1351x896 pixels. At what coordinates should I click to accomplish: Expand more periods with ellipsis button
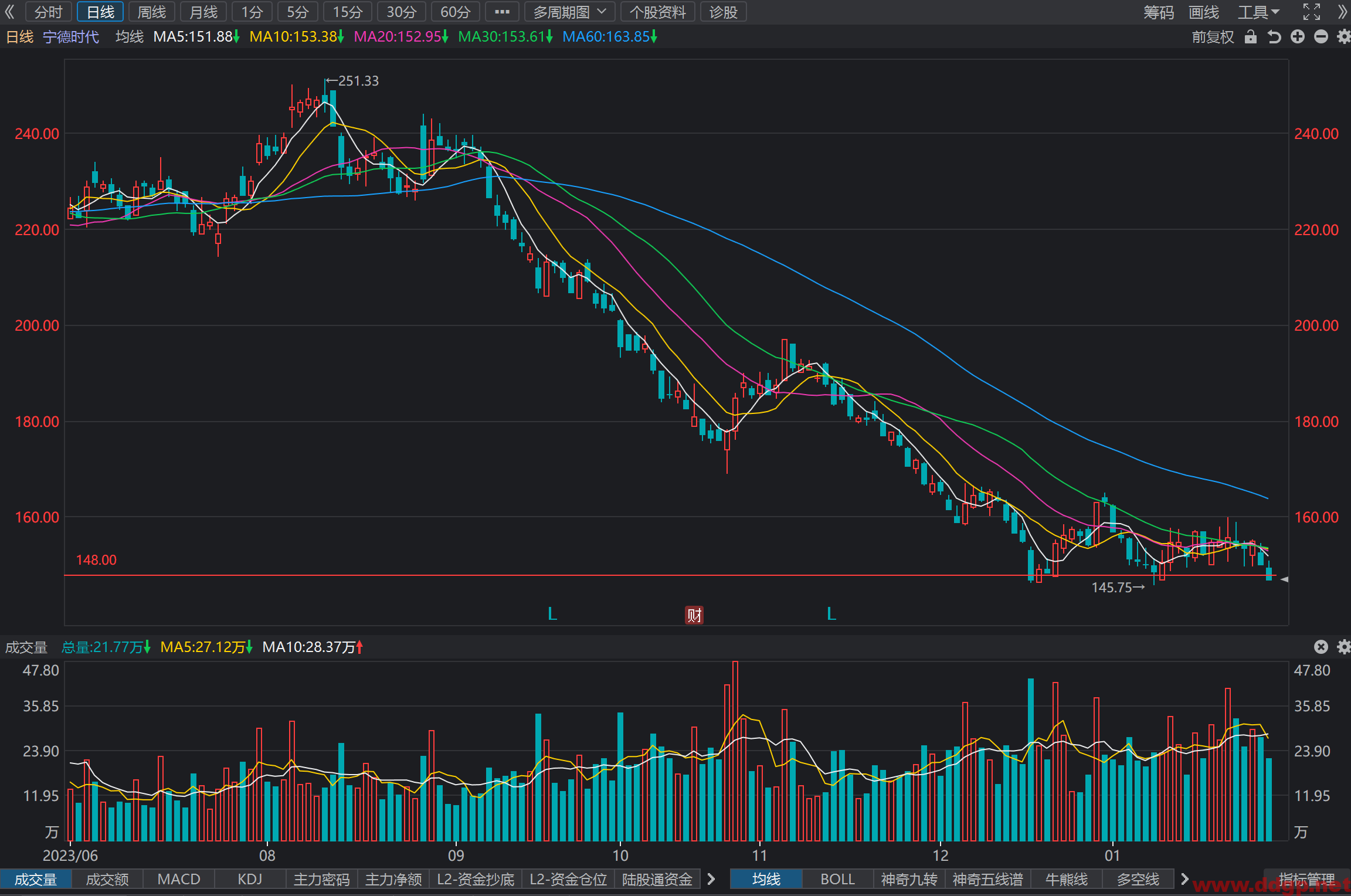[x=502, y=12]
